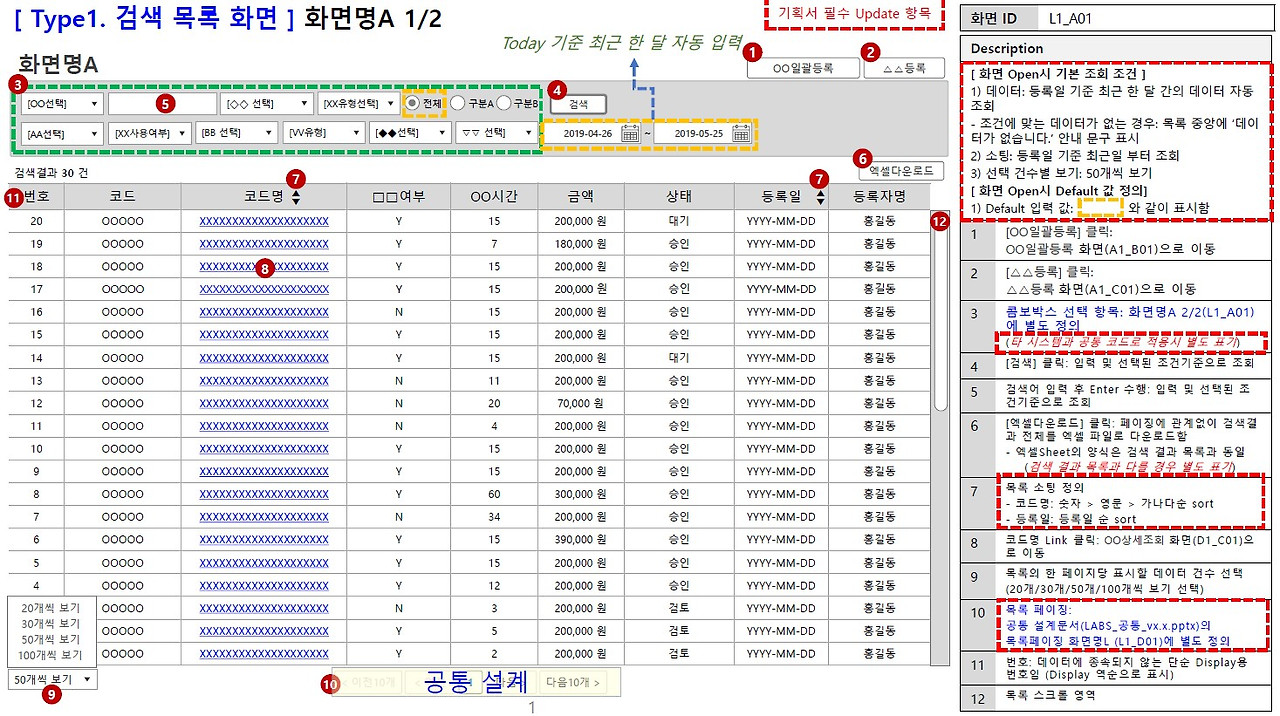Select the 구분A radio option
The height and width of the screenshot is (716, 1280).
[458, 103]
